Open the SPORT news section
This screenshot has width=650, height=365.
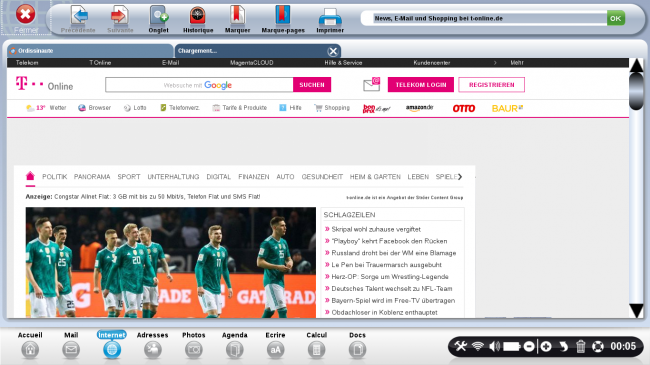click(x=129, y=177)
